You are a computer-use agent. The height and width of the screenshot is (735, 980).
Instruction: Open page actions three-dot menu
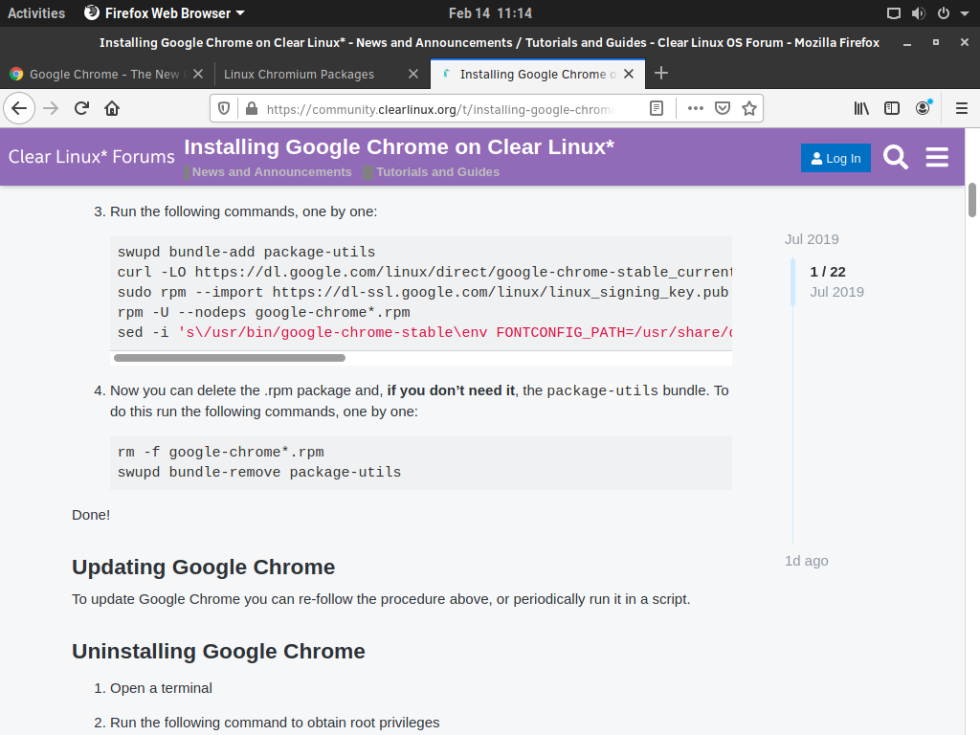click(x=695, y=108)
